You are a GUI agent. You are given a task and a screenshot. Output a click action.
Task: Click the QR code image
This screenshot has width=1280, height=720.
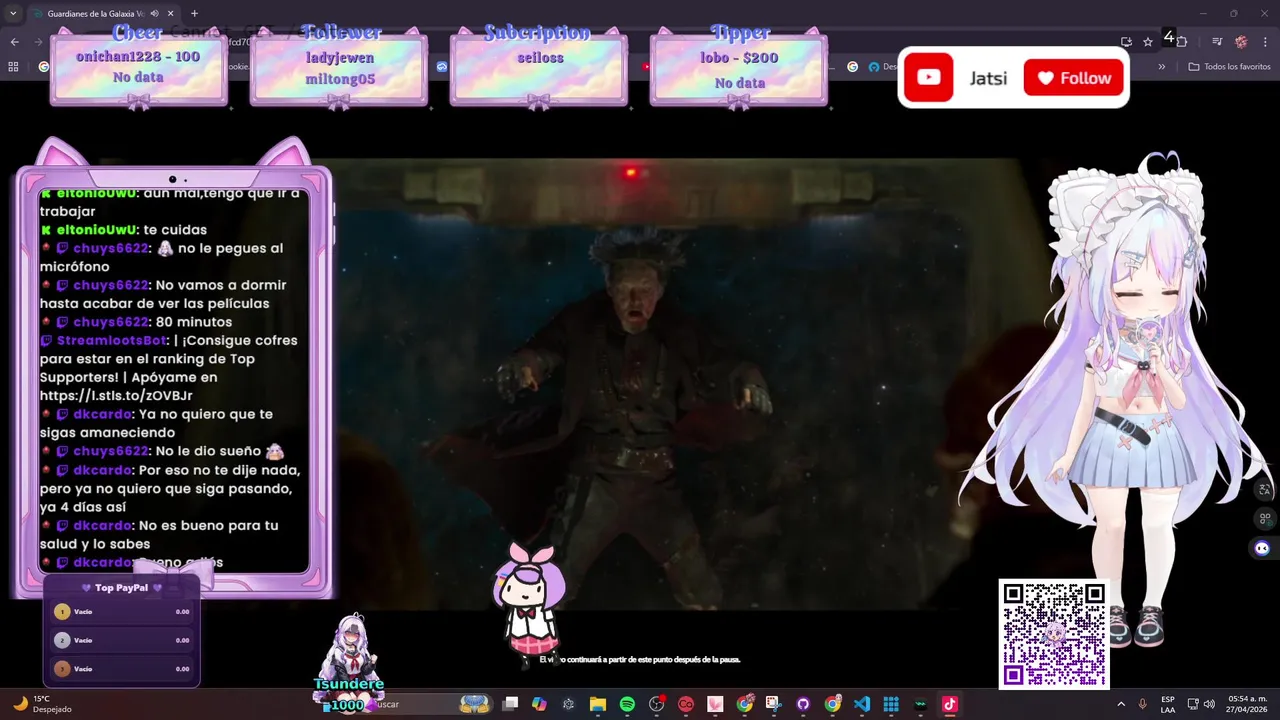click(x=1054, y=634)
